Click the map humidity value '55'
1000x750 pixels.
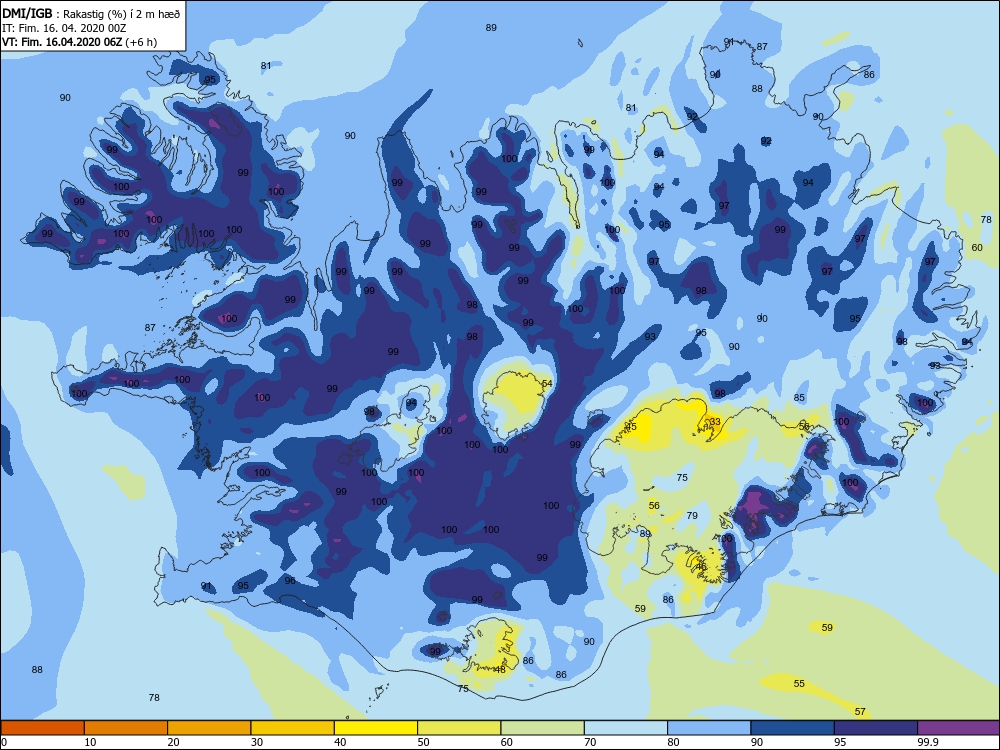point(799,684)
